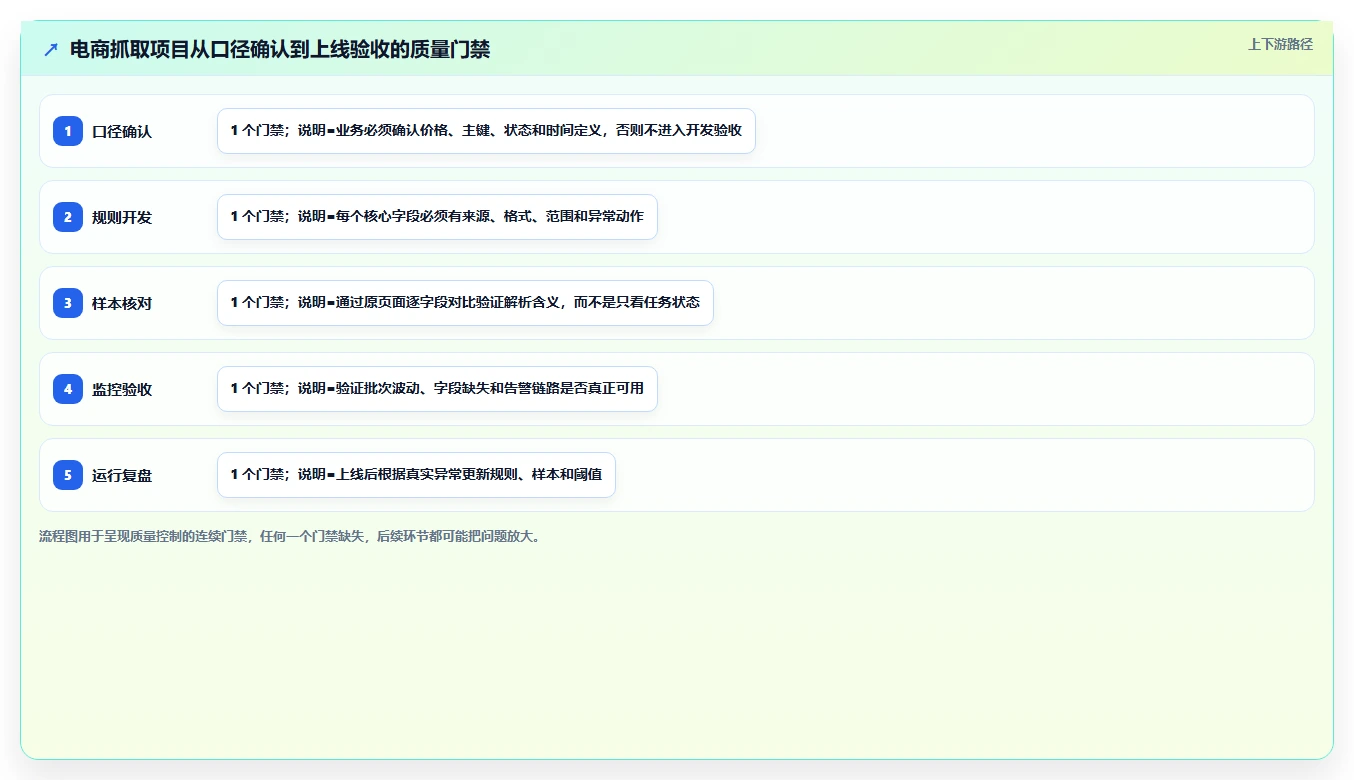Click the 运行复盘 step label
Viewport: 1354px width, 780px height.
click(122, 475)
